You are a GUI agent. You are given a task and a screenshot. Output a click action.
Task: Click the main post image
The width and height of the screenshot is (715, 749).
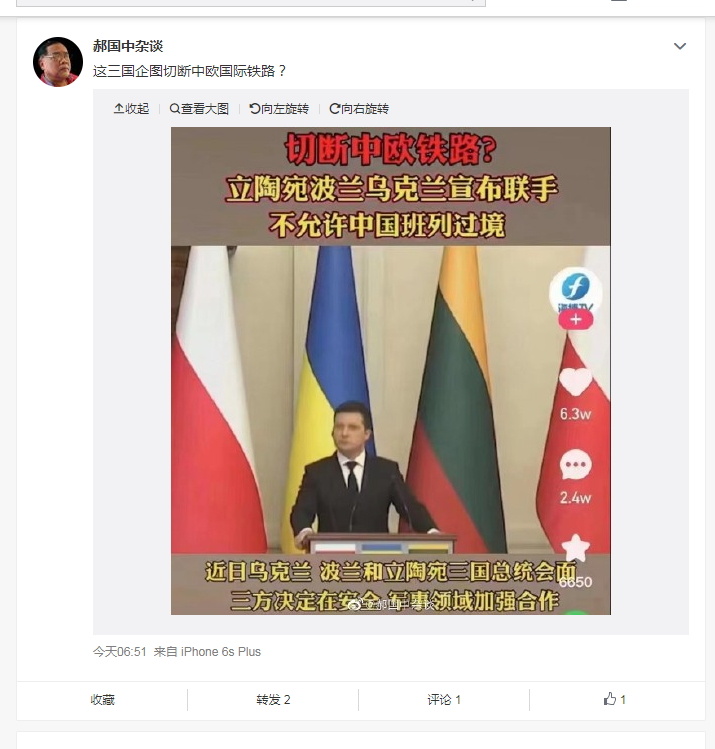391,371
